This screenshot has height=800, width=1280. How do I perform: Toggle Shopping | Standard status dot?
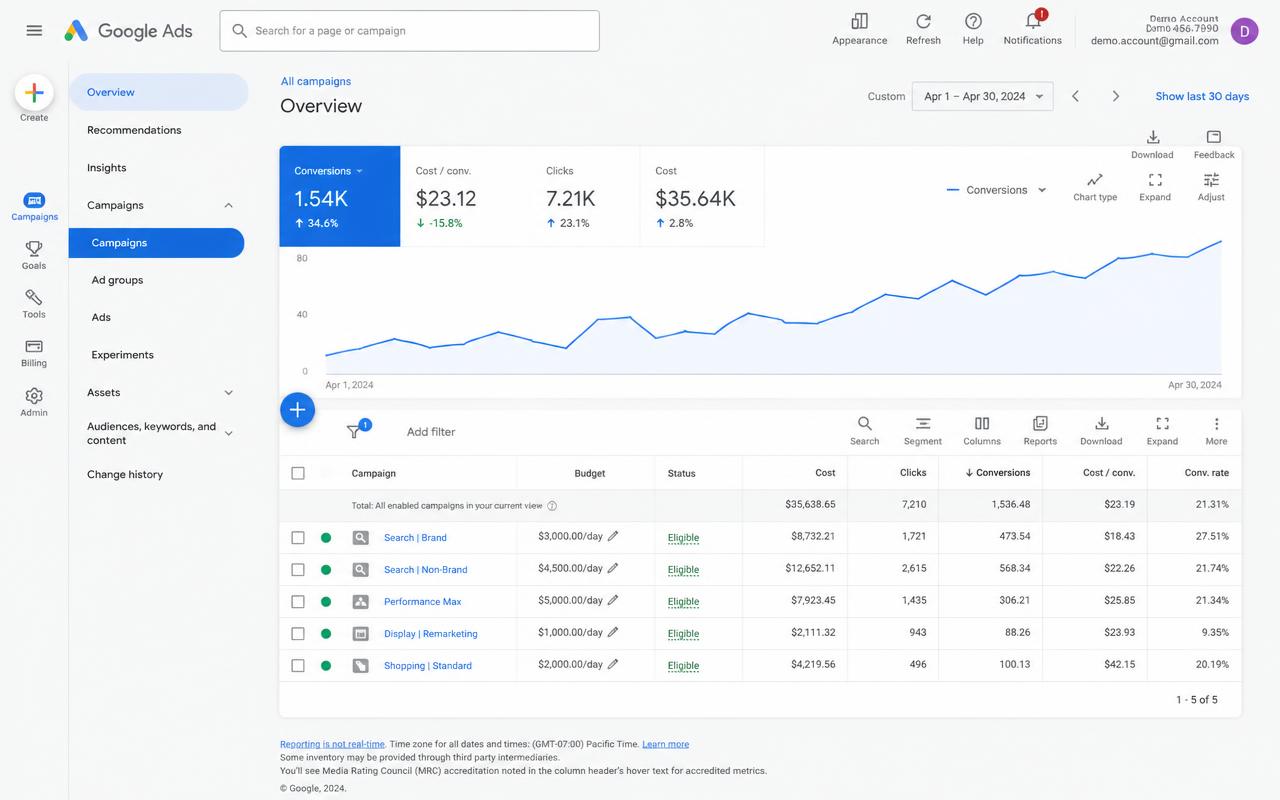click(326, 666)
